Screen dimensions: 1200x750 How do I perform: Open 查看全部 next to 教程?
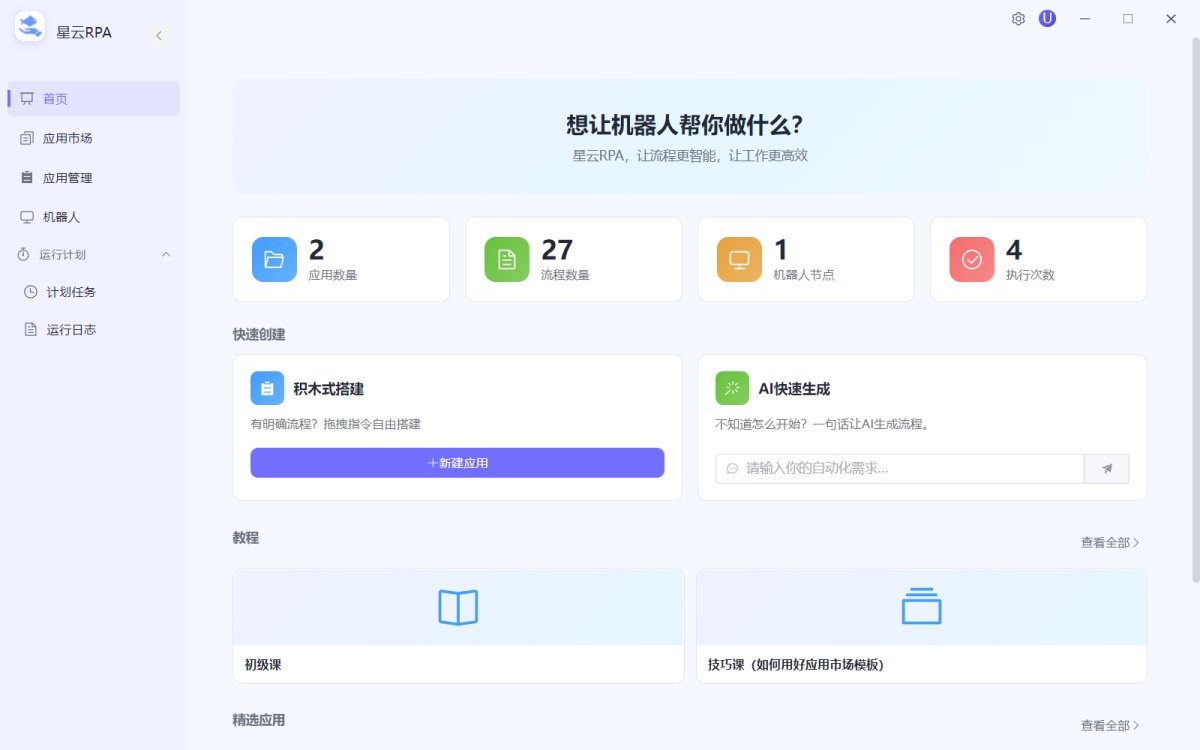(x=1106, y=541)
